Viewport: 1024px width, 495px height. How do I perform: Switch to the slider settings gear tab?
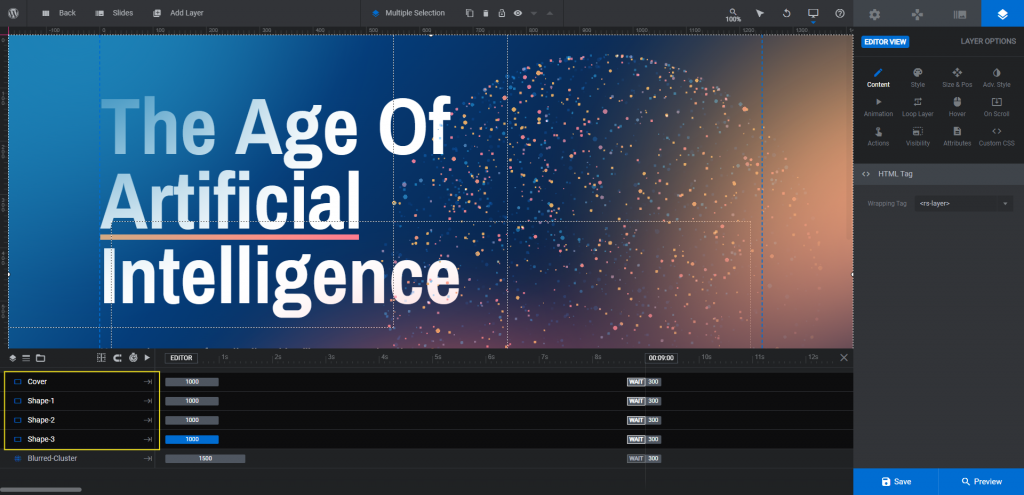coord(874,14)
